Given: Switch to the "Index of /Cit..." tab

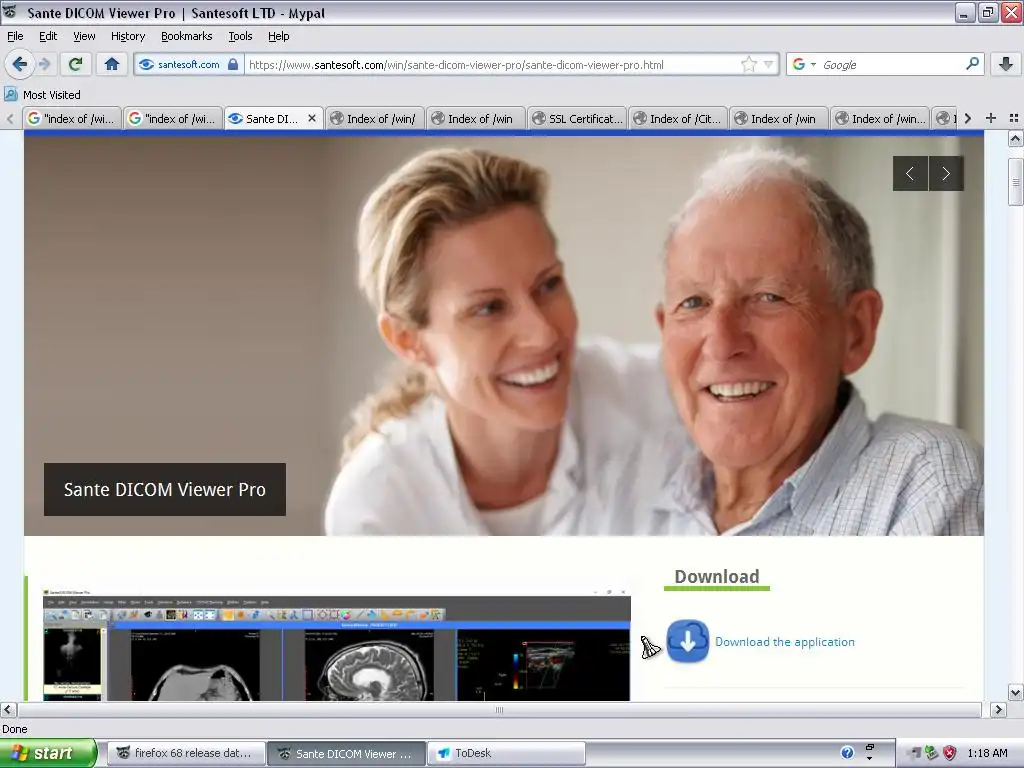Looking at the screenshot, I should [x=677, y=118].
